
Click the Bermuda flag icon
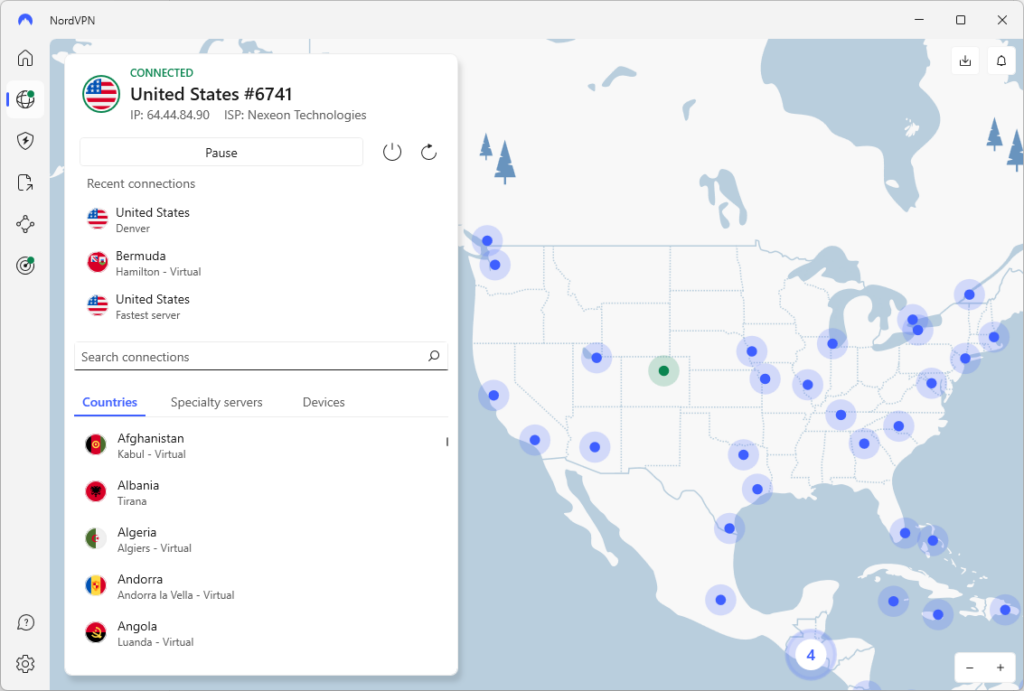[x=97, y=263]
